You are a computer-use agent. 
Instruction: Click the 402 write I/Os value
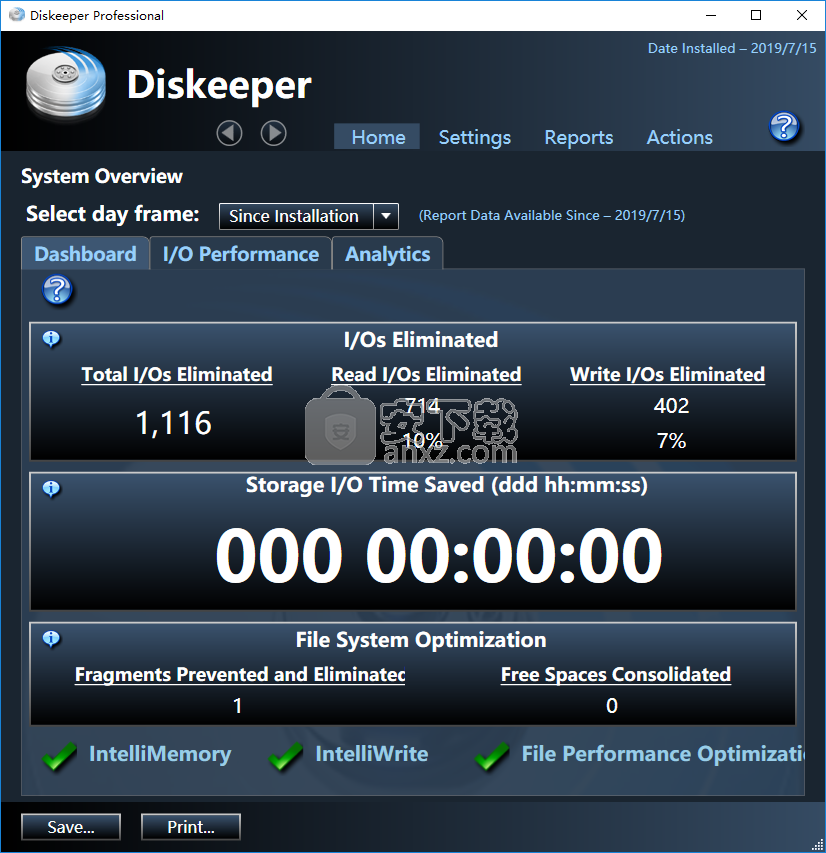pos(671,406)
